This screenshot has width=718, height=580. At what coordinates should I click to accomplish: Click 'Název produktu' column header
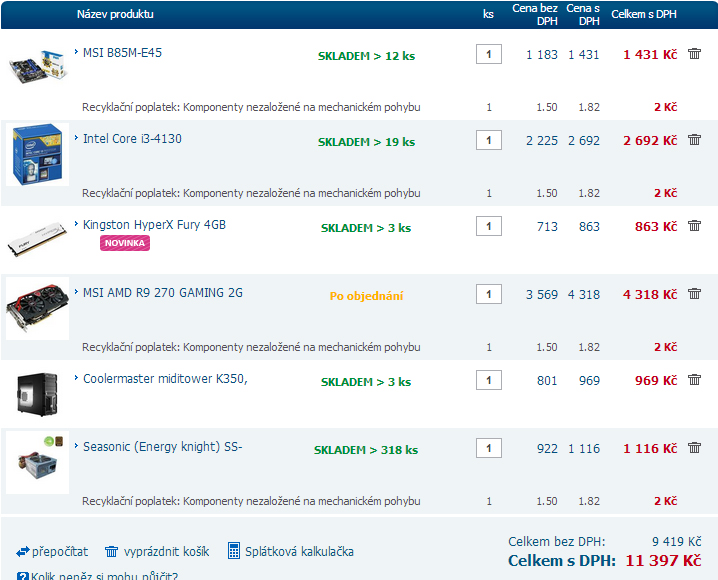pyautogui.click(x=115, y=14)
